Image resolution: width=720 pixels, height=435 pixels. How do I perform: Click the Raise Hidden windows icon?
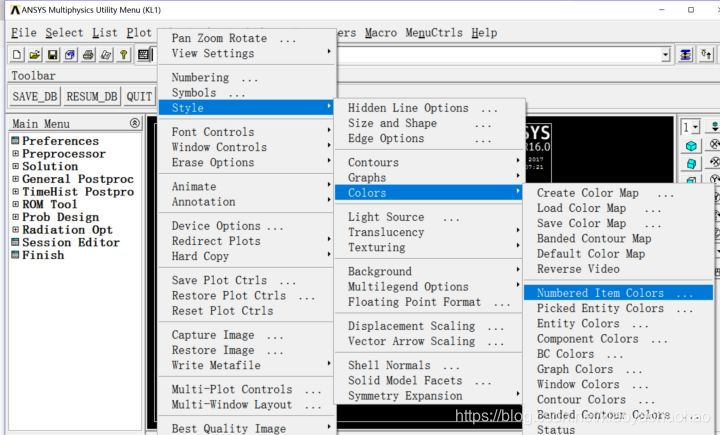686,55
